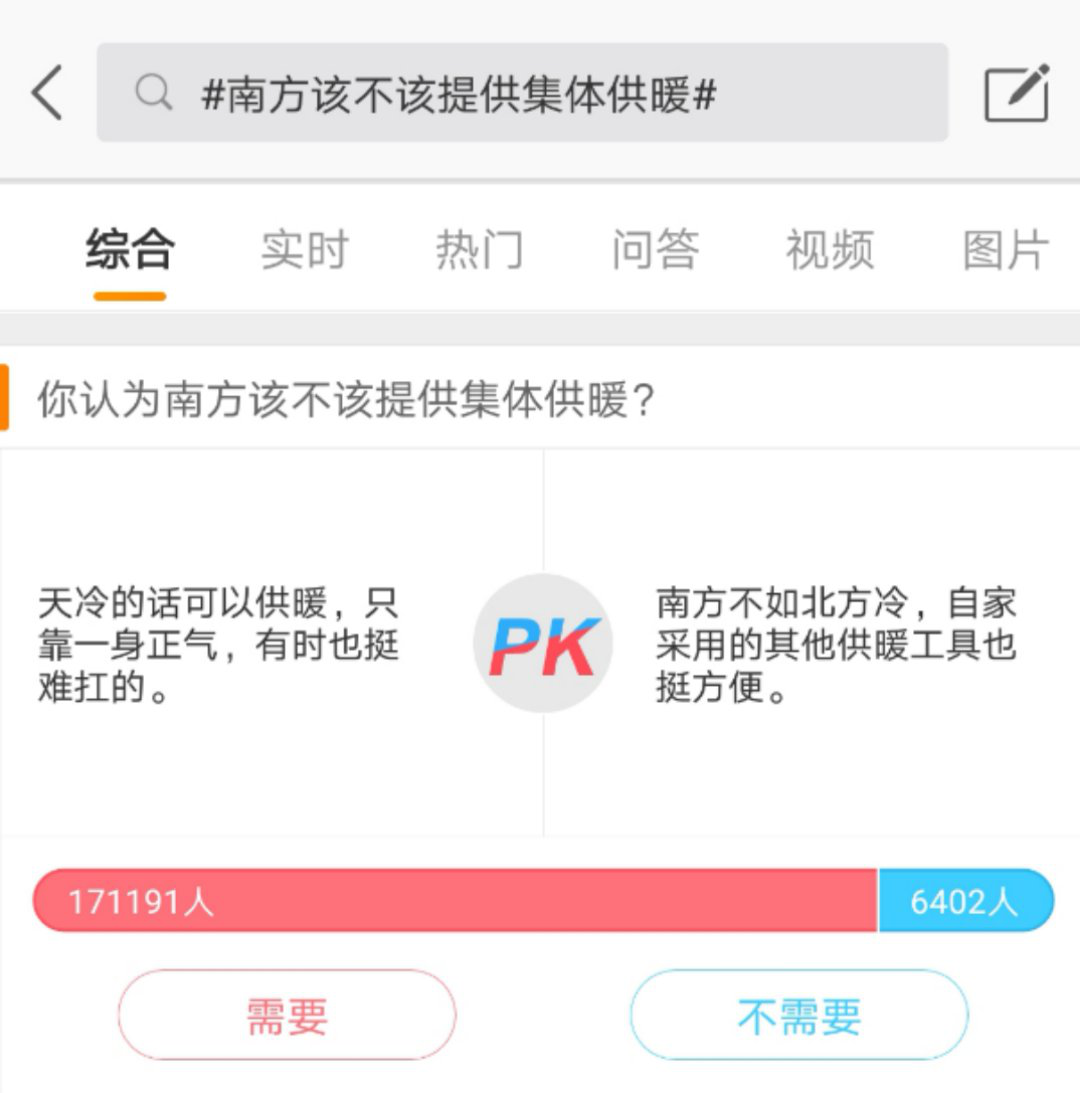Vote 不需要 in the poll
The height and width of the screenshot is (1093, 1080).
799,1015
